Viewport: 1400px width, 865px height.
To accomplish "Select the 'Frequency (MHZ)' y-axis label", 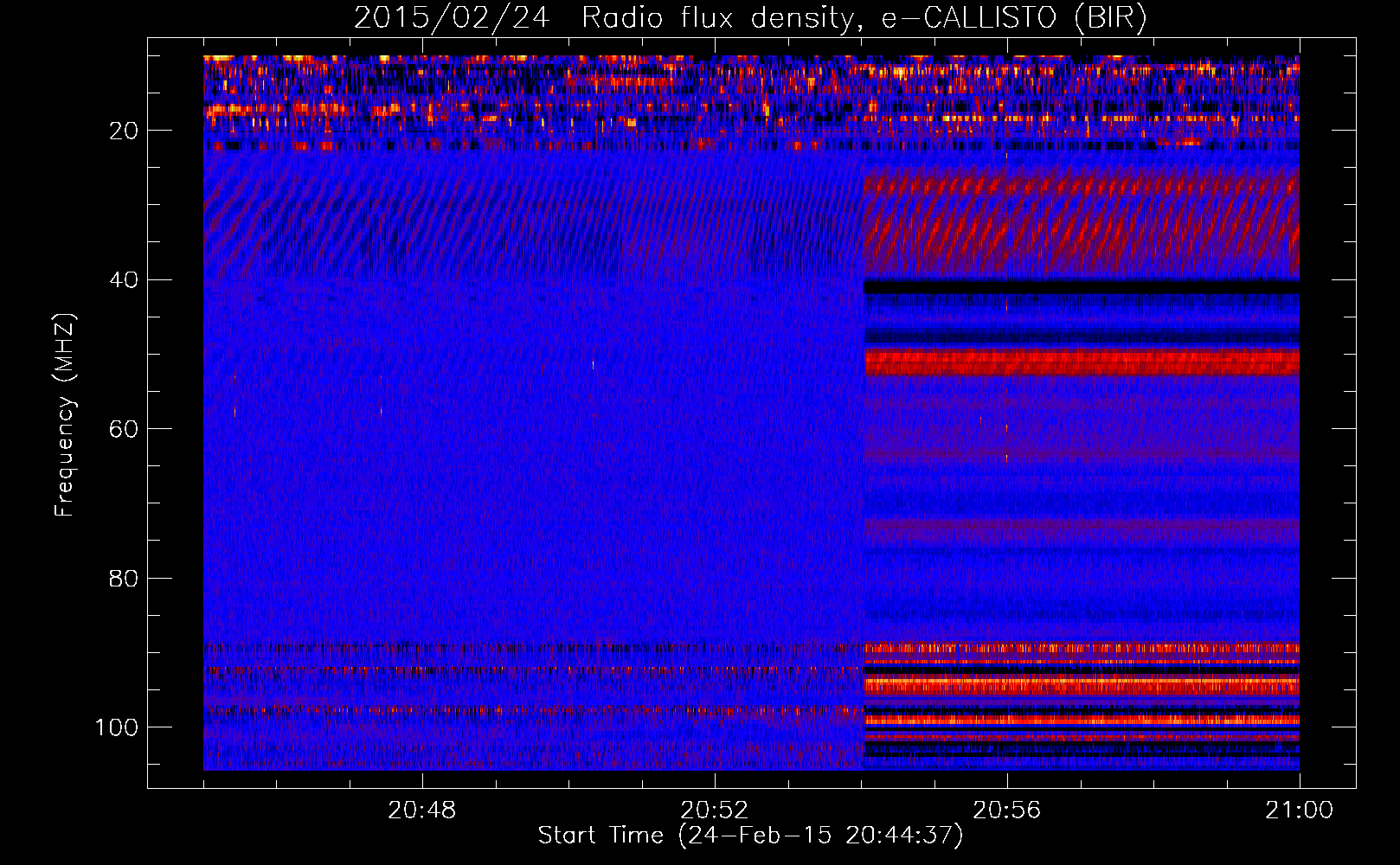I will tap(65, 415).
